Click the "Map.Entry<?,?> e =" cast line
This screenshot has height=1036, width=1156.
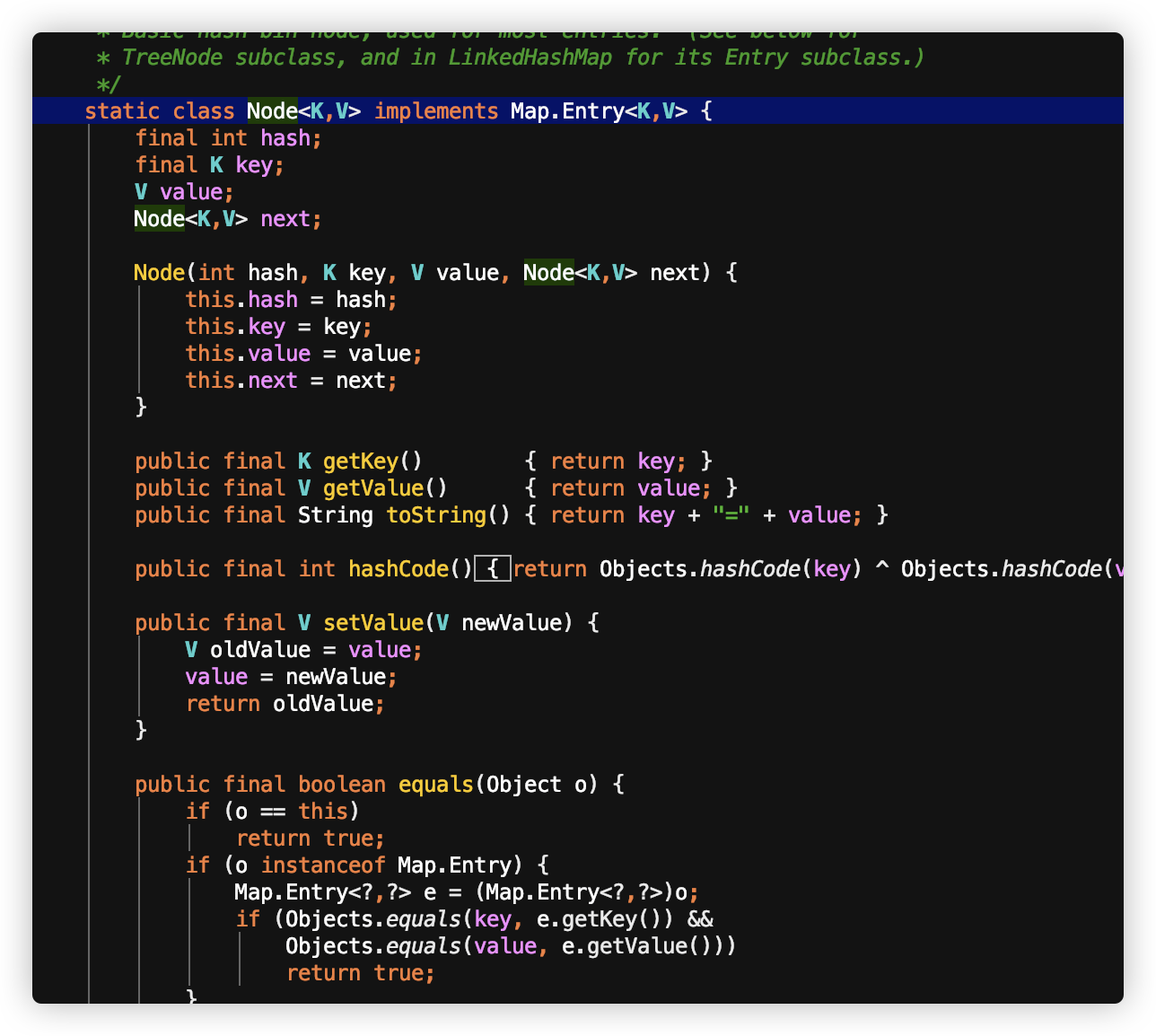[467, 891]
